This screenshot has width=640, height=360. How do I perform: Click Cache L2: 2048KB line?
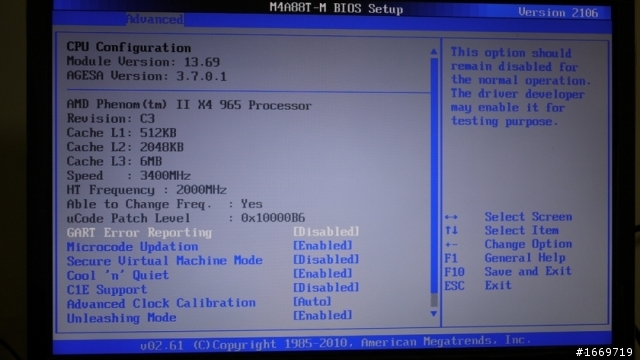[125, 147]
